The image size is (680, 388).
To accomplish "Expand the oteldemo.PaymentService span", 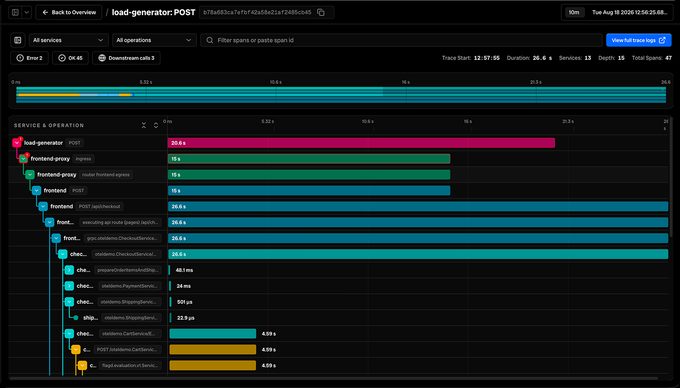I will pos(69,286).
